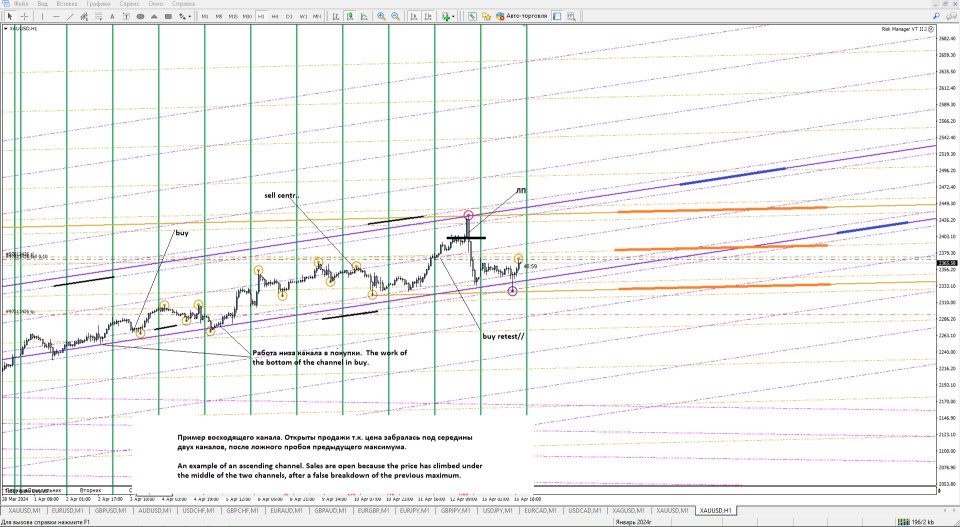The height and width of the screenshot is (527, 960).
Task: Open the arrows objects dropdown
Action: click(190, 17)
